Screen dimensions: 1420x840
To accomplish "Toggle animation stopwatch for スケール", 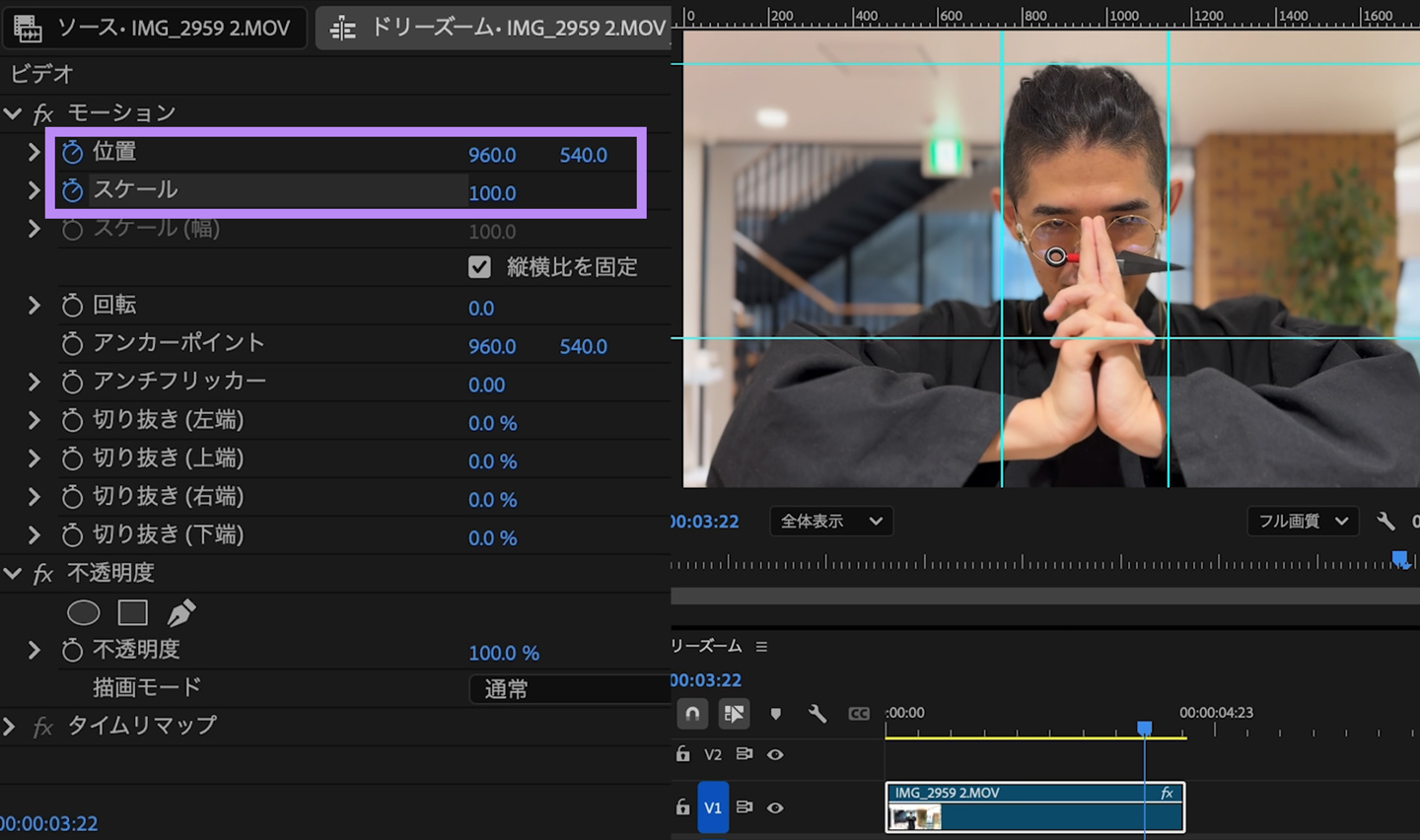I will click(72, 190).
